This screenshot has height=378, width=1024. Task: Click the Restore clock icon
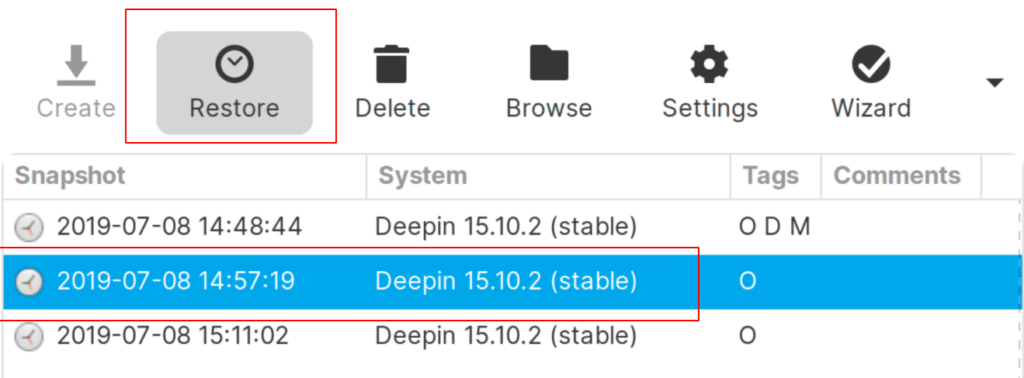click(x=234, y=65)
